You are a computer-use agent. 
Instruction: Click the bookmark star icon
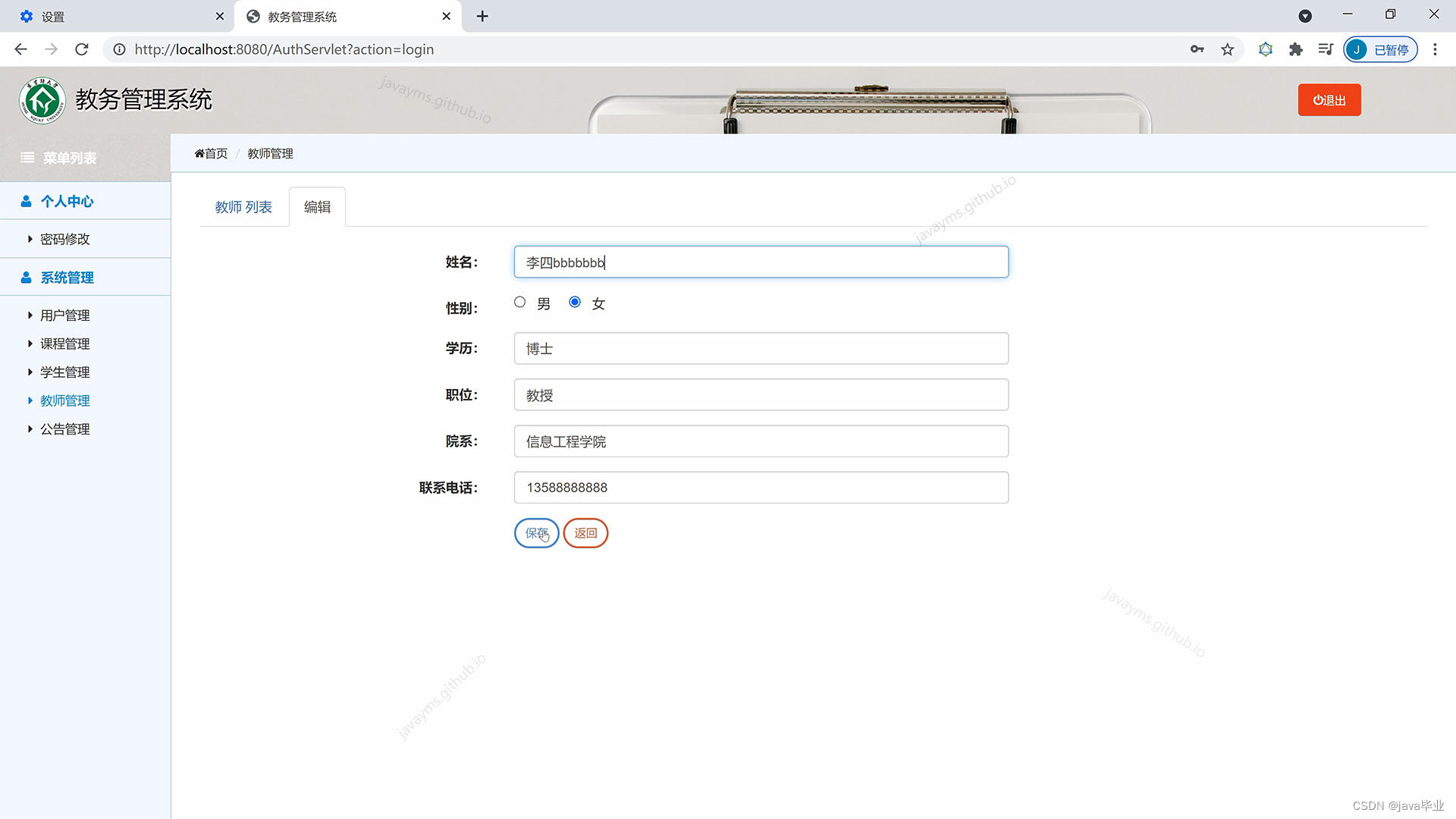pos(1227,49)
